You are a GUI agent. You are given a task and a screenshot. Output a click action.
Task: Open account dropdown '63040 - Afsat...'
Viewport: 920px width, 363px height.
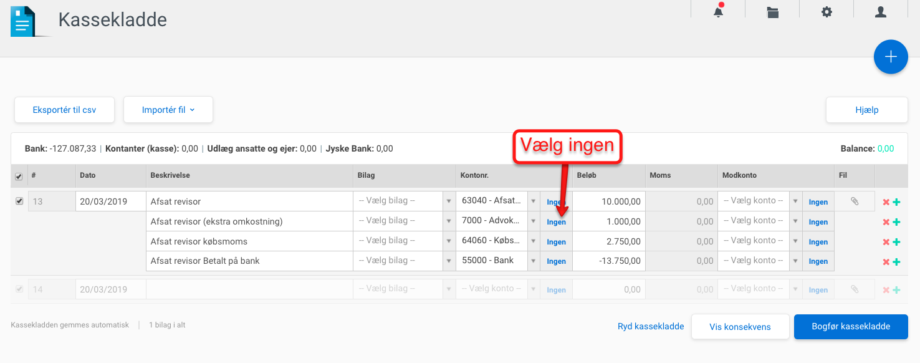[498, 202]
